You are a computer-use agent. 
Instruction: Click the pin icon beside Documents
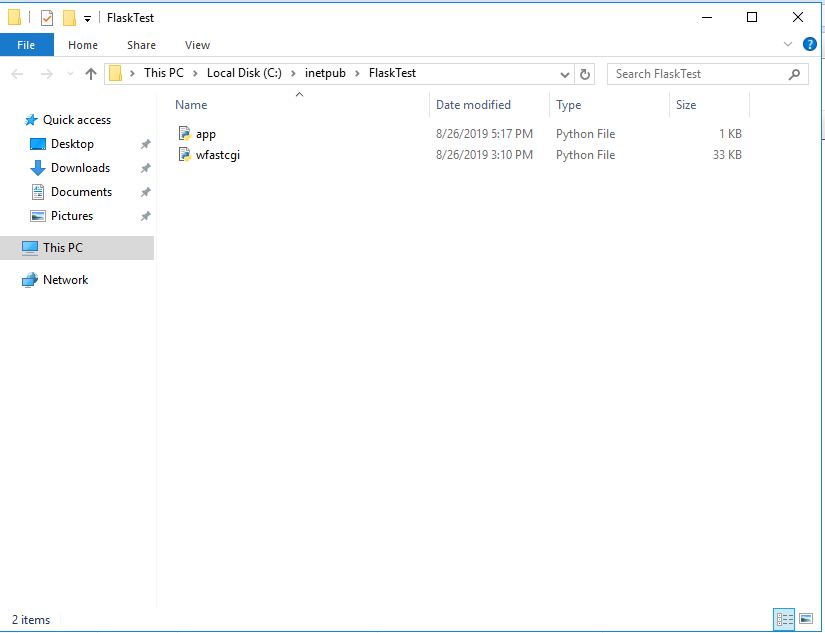click(x=146, y=193)
